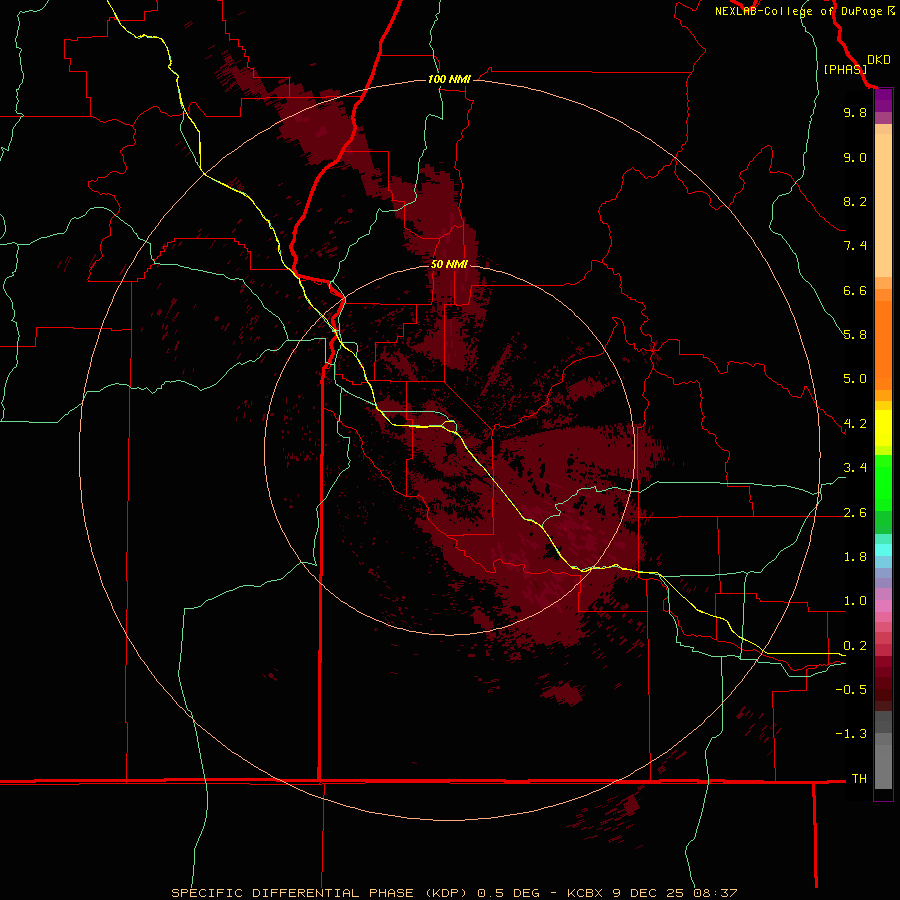Click the 1.0 scale label
The image size is (900, 900).
[x=855, y=601]
